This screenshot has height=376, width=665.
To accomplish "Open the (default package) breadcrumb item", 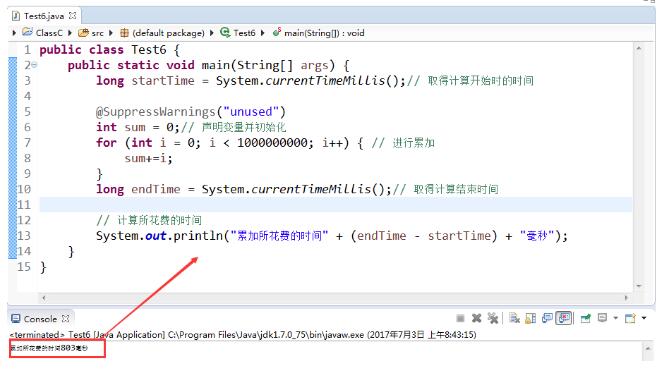I will coord(168,33).
